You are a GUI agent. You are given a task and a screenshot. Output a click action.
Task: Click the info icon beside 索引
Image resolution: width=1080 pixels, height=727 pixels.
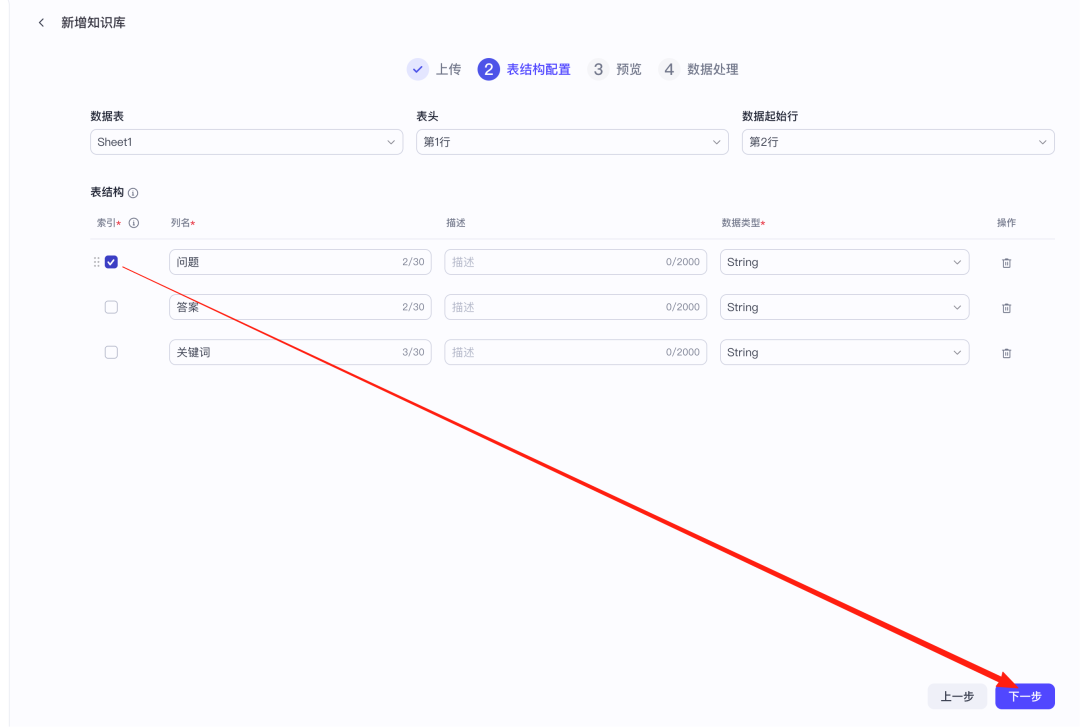(x=134, y=223)
